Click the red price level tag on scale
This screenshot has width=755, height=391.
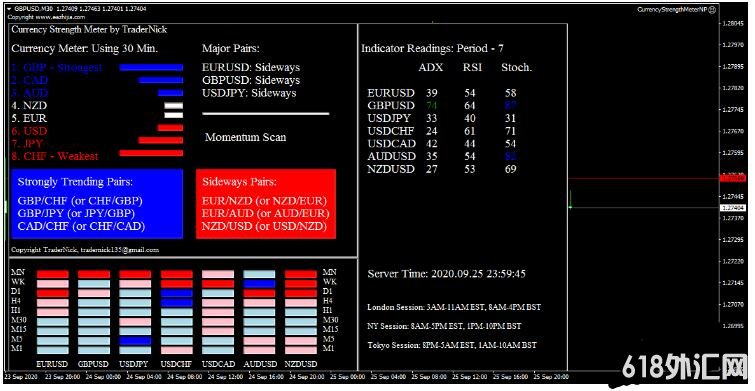click(x=732, y=178)
